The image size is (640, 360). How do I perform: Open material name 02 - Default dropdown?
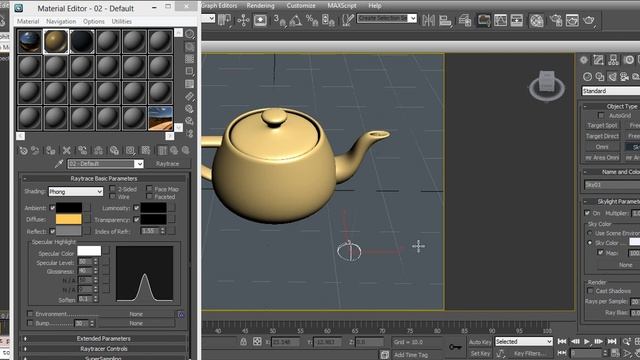[x=105, y=164]
